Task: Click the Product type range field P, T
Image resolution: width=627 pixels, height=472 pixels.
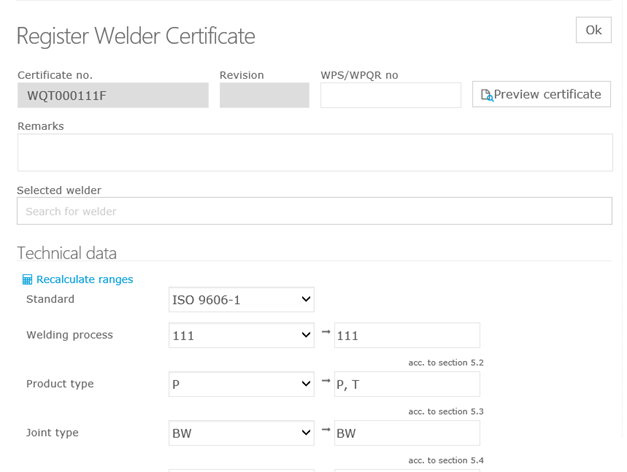Action: click(x=407, y=384)
